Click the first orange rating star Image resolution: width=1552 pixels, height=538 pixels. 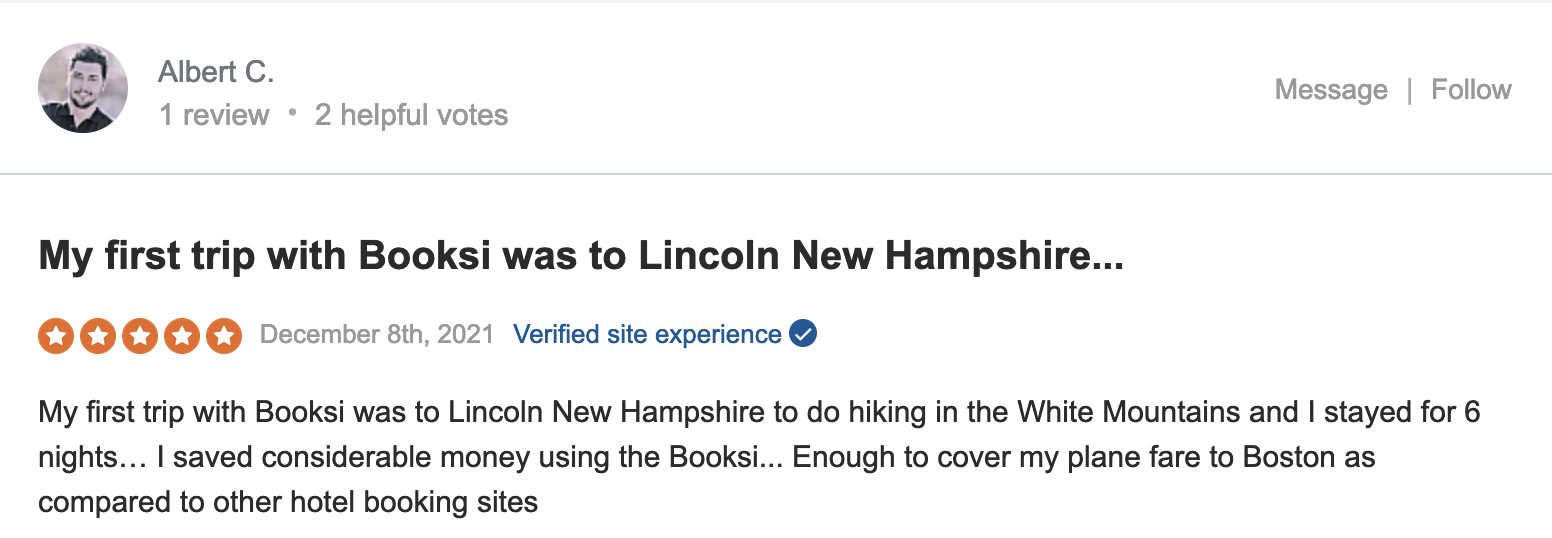56,336
